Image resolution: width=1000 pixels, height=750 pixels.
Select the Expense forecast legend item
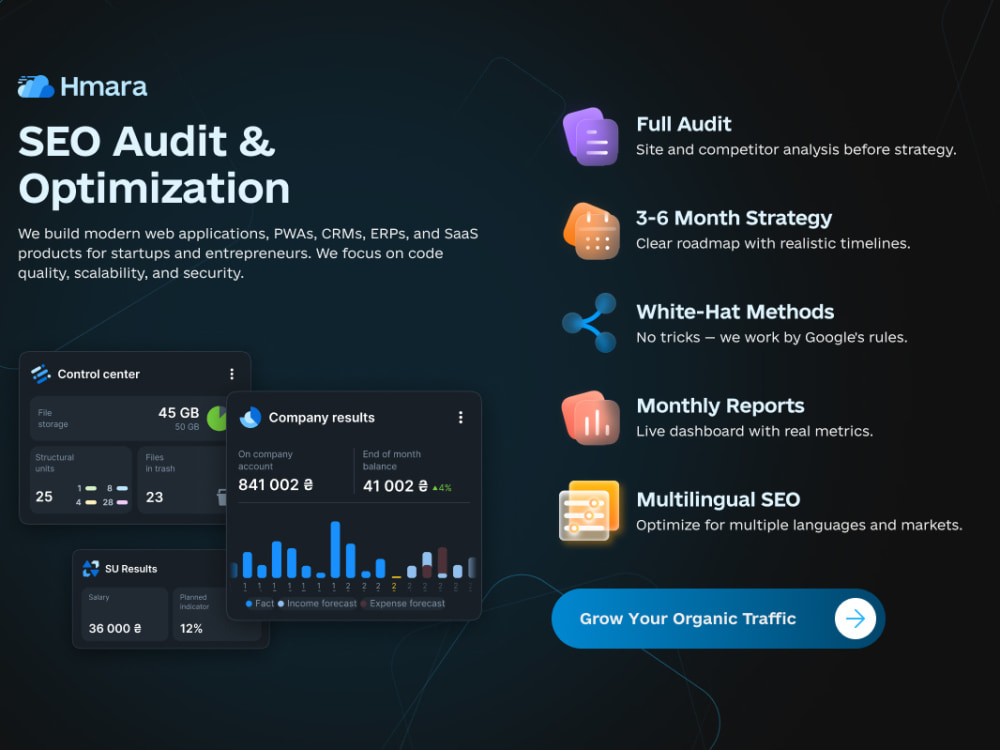pos(402,603)
